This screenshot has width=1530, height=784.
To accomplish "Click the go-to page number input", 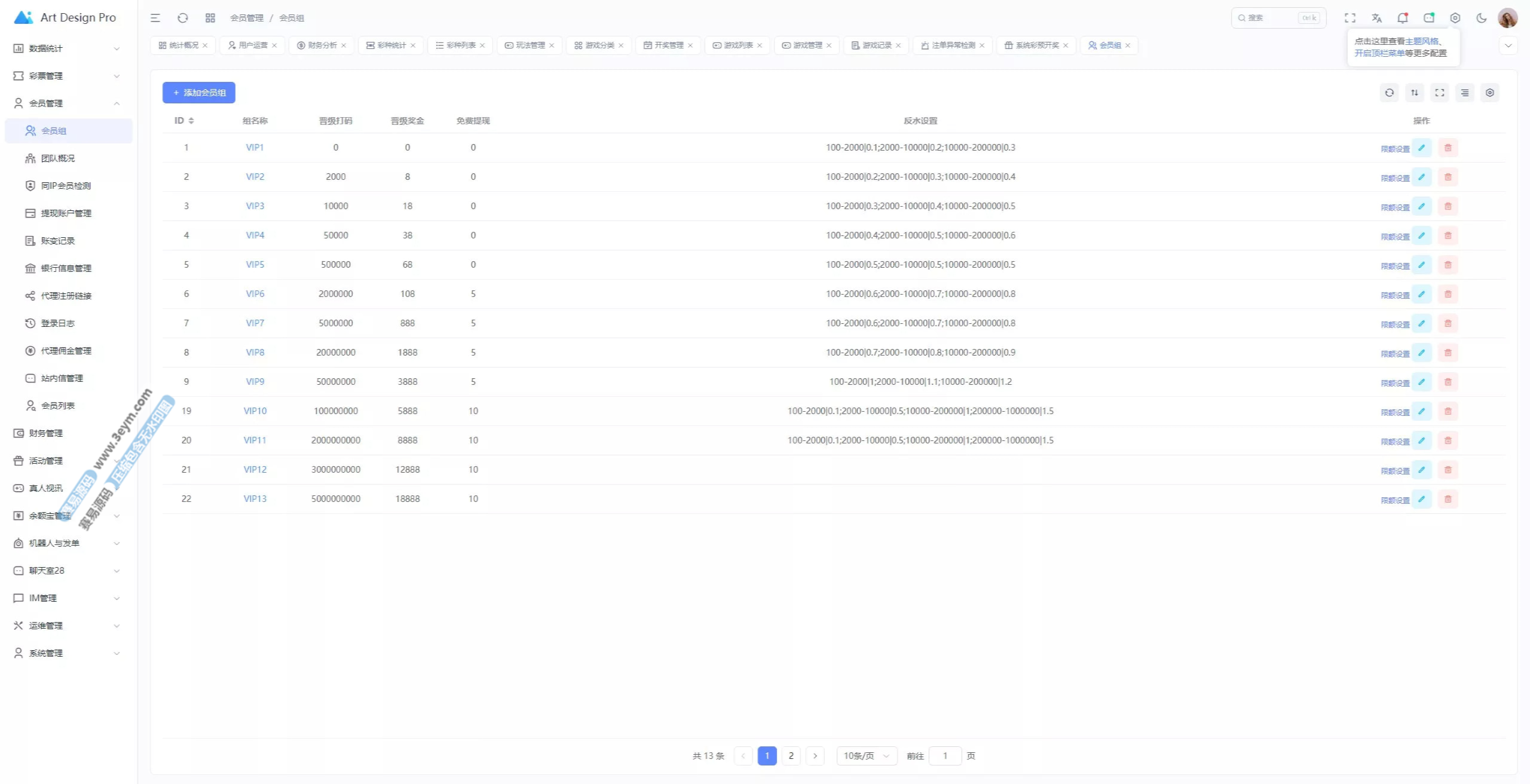I will tap(945, 756).
